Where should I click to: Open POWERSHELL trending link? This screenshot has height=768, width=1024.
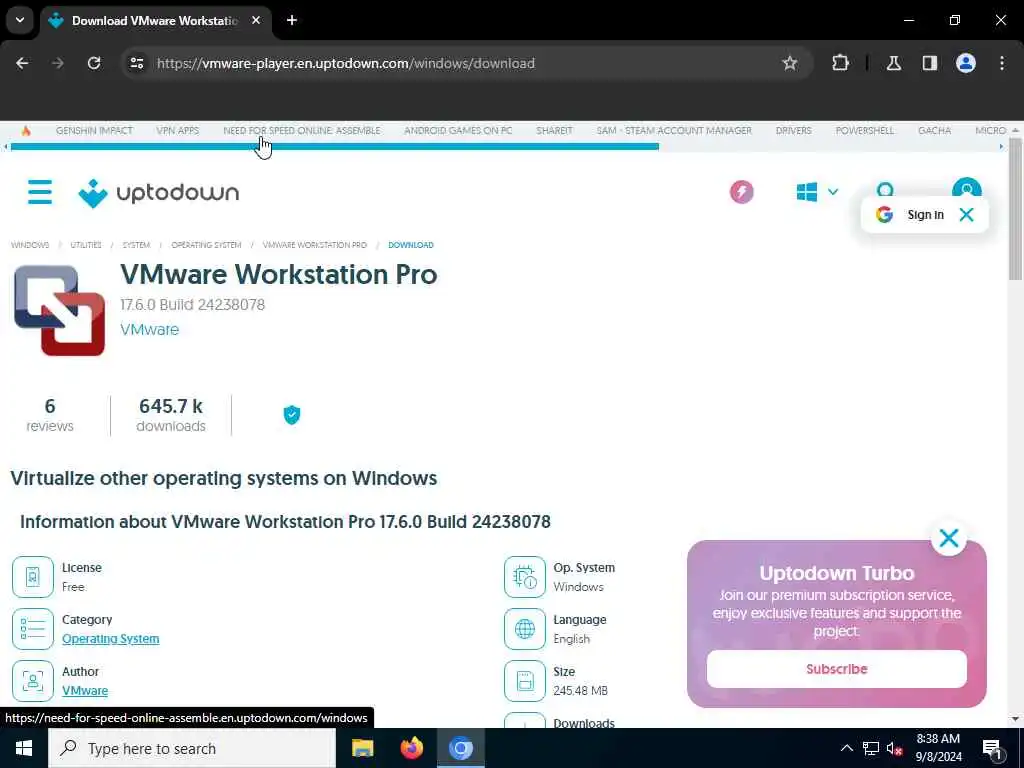point(865,131)
